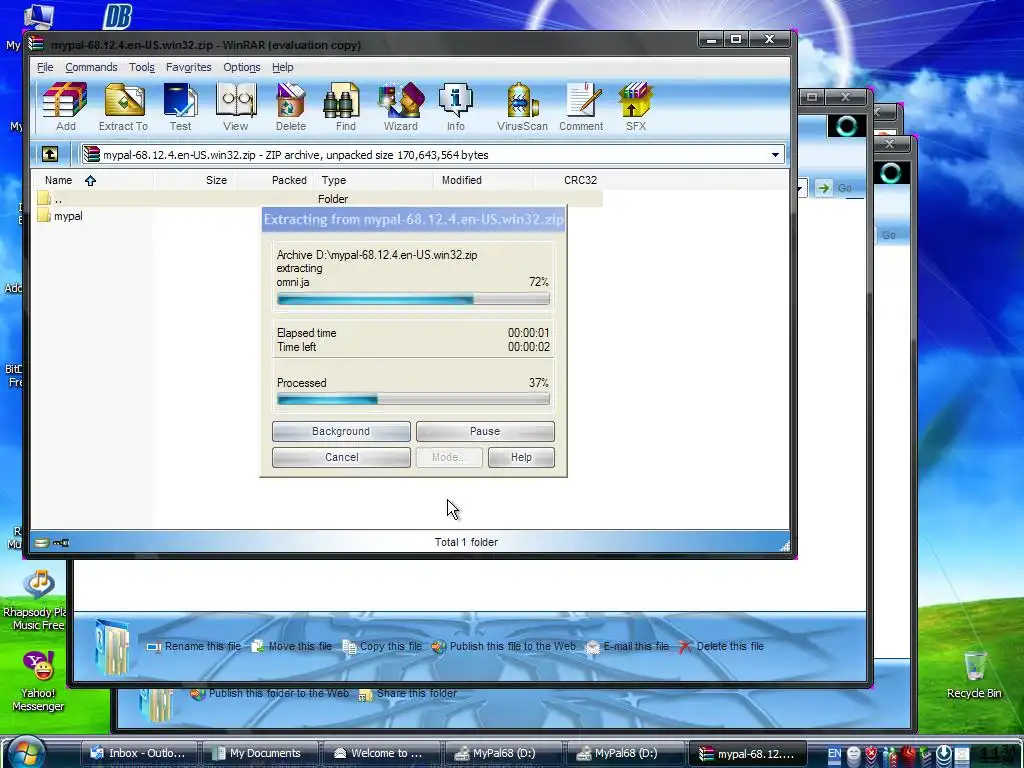Image resolution: width=1024 pixels, height=768 pixels.
Task: Click the Test archive toolbar icon
Action: click(180, 107)
